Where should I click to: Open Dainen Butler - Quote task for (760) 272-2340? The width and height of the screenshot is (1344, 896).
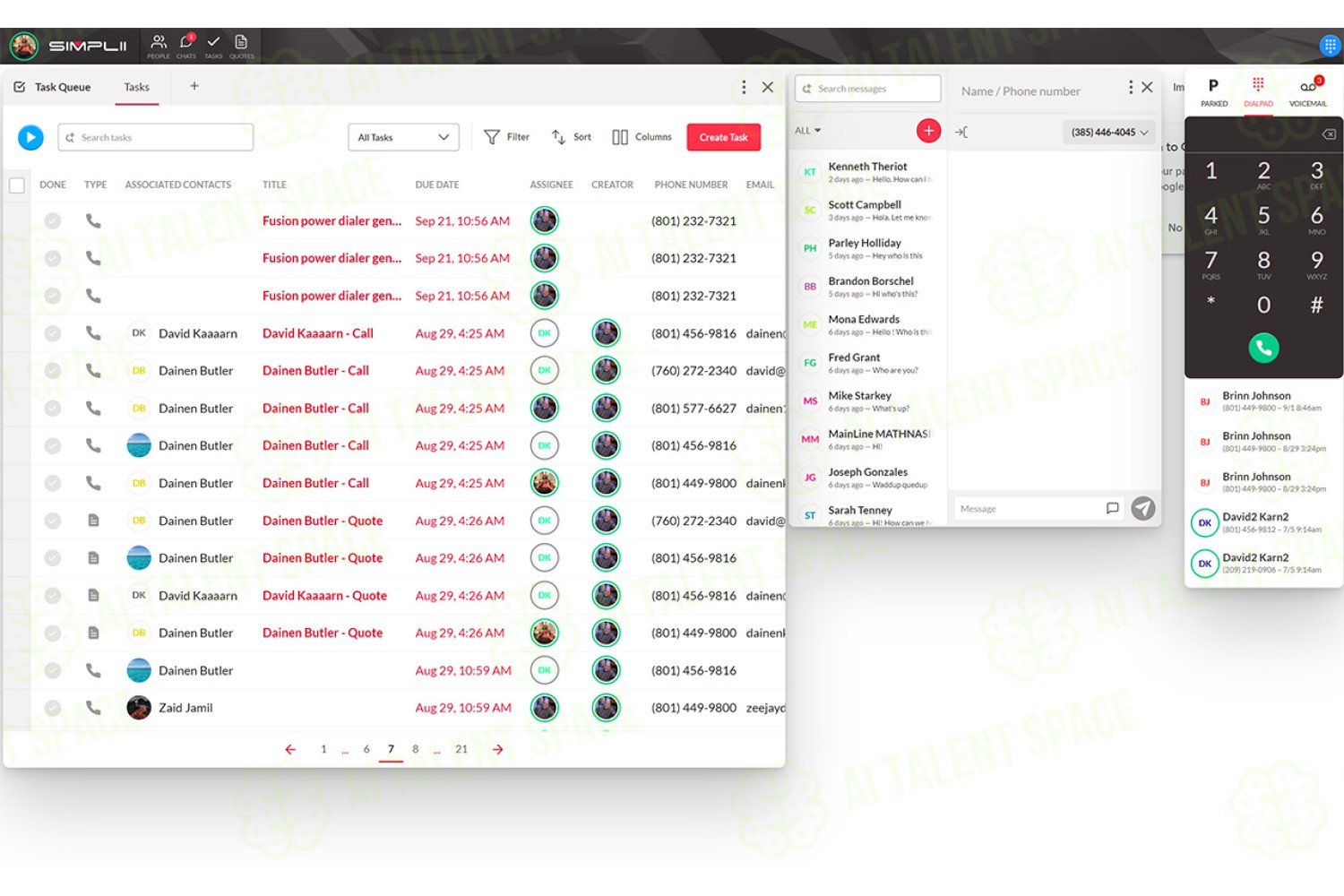point(323,521)
